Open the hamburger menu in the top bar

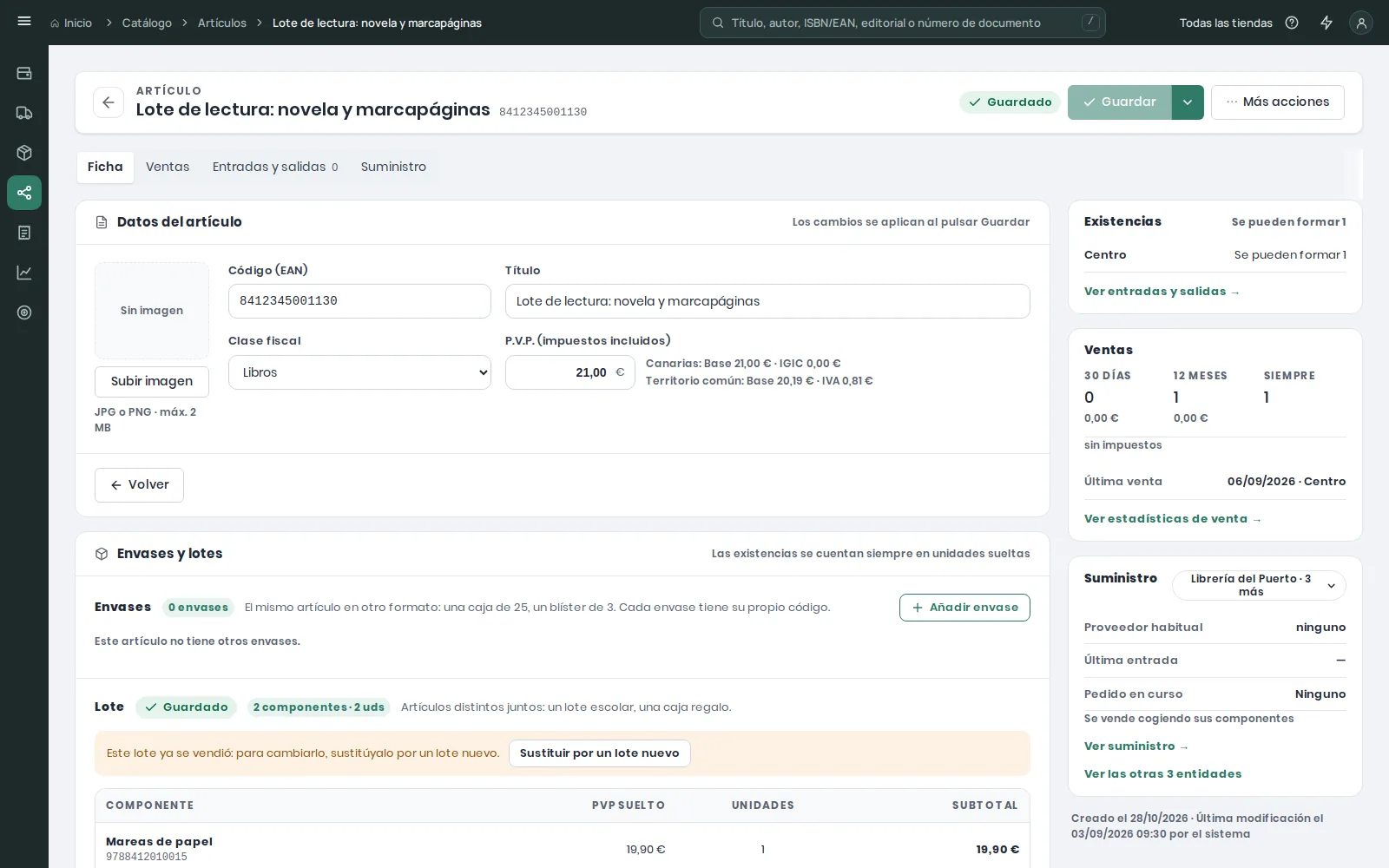point(24,21)
